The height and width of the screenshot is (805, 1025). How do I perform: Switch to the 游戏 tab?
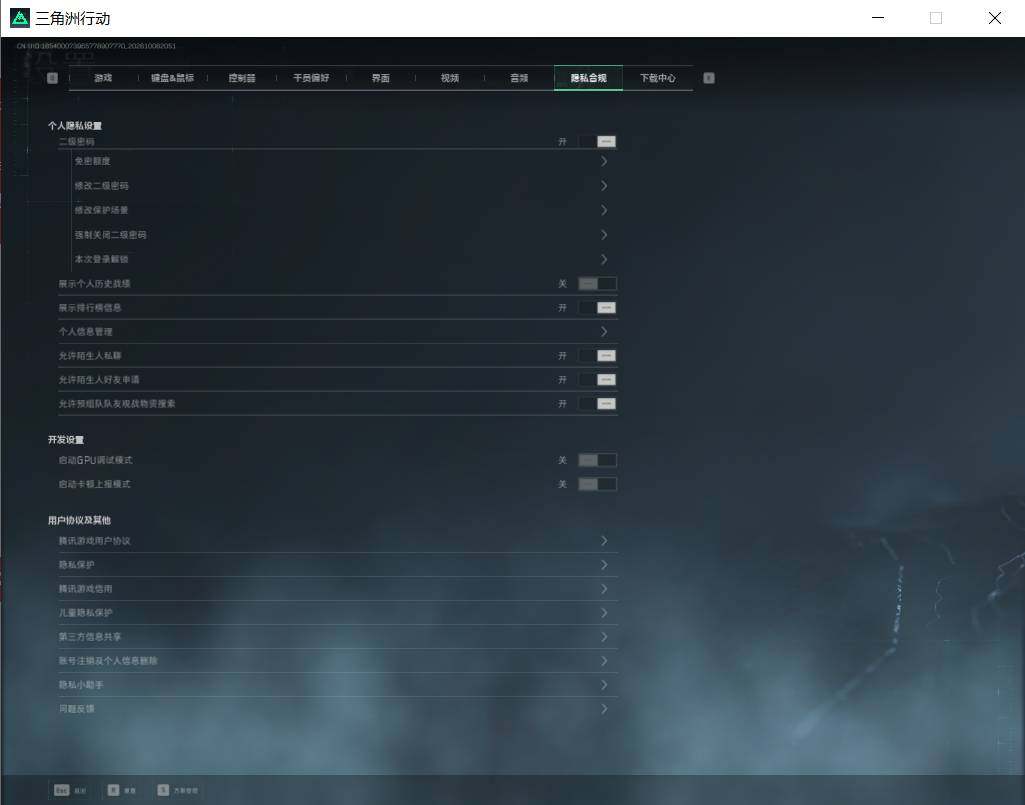[x=103, y=78]
